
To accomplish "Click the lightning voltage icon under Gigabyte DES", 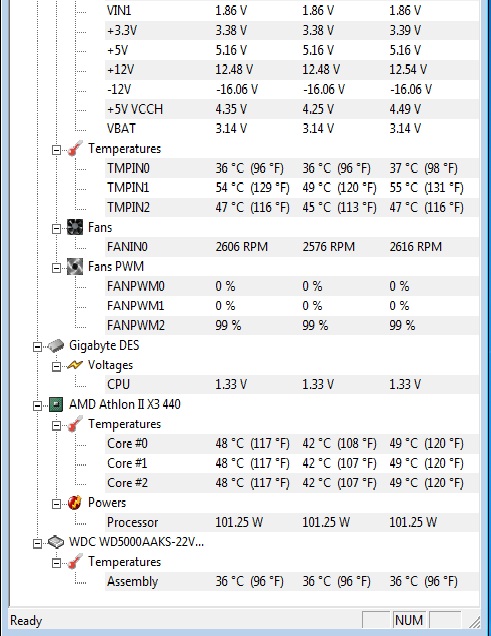I will (x=75, y=365).
